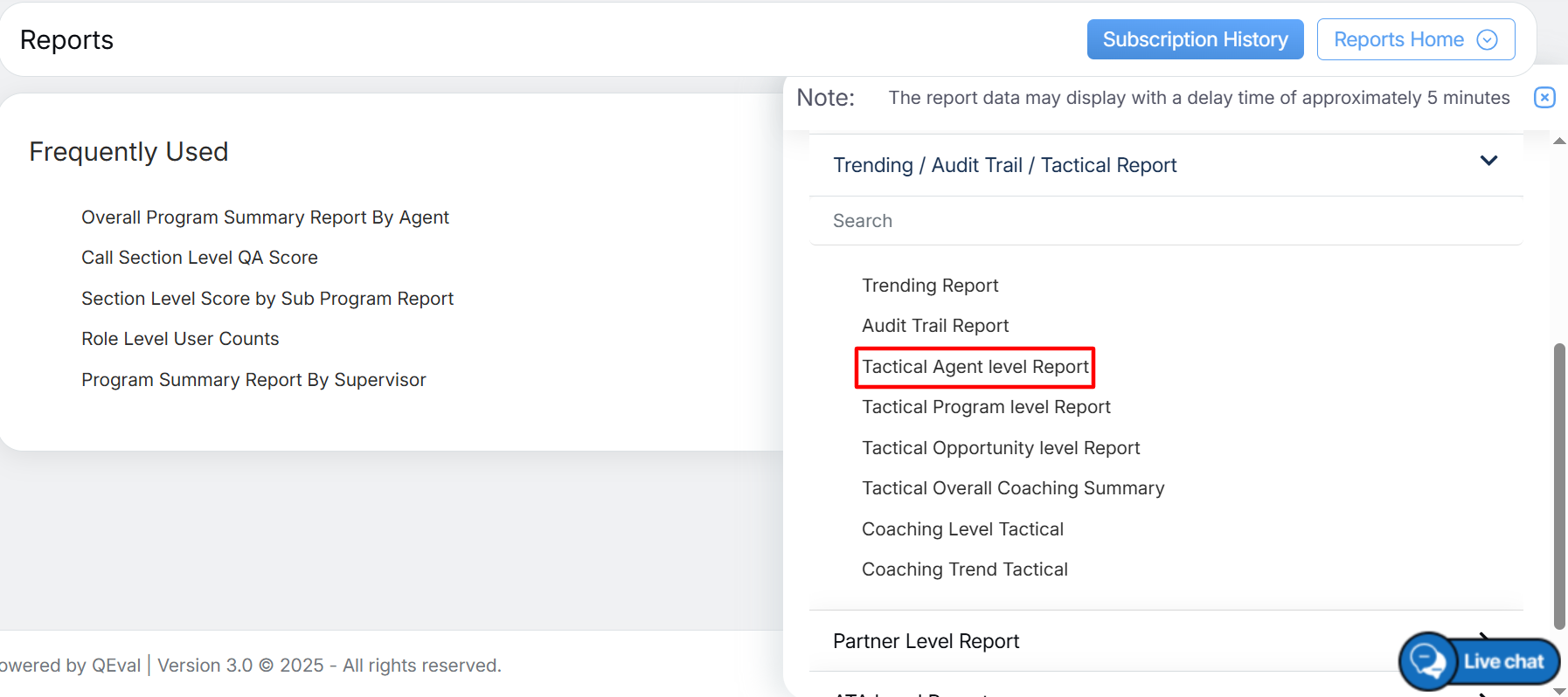Open the Trending Report

(930, 286)
